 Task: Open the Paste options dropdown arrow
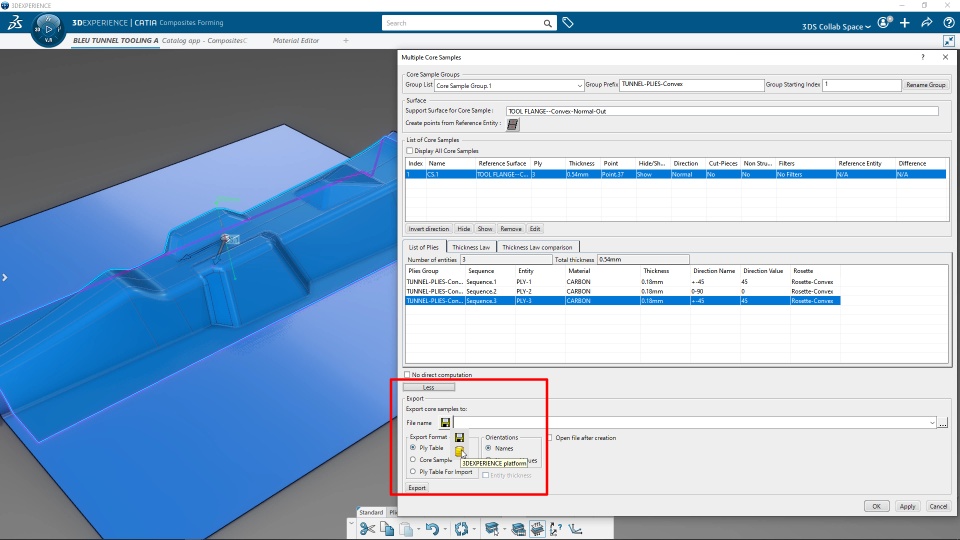[419, 529]
